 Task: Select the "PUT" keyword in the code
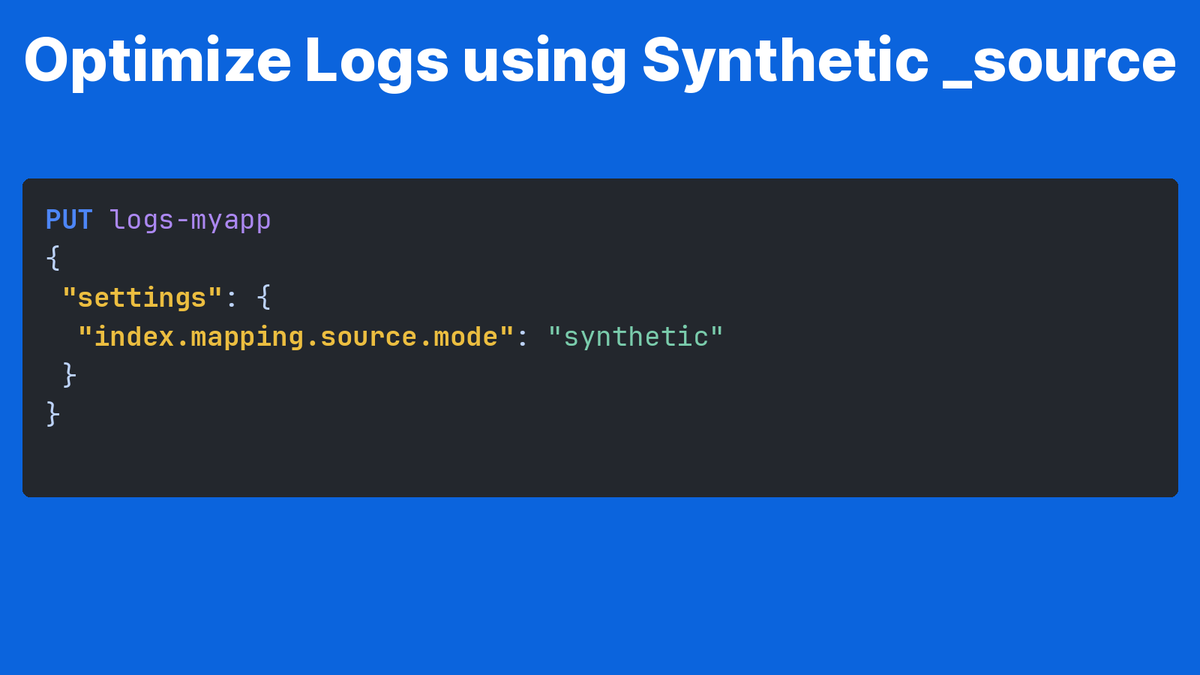point(69,220)
